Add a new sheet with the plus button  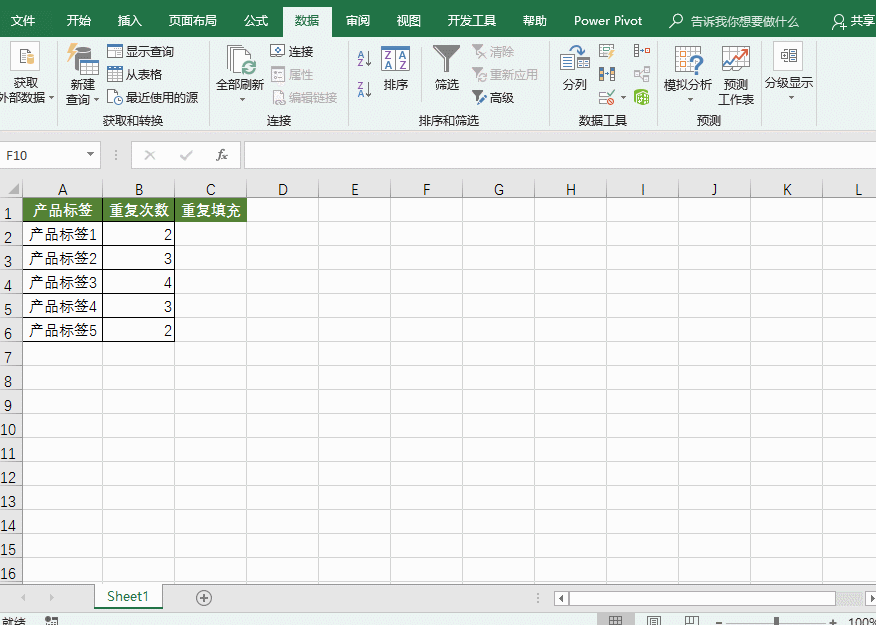click(x=204, y=598)
